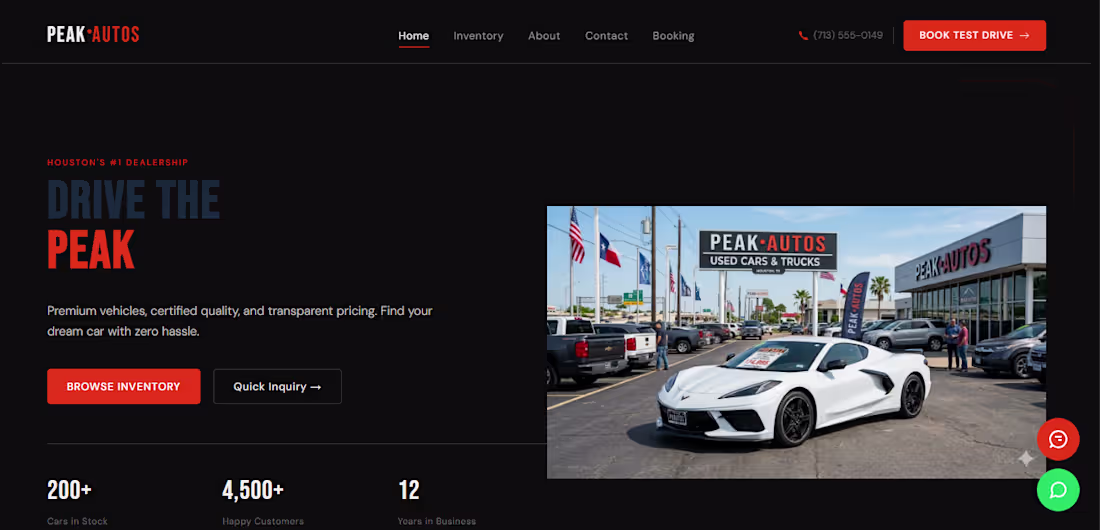Open the red chat bubble widget
The image size is (1100, 530).
(x=1058, y=439)
